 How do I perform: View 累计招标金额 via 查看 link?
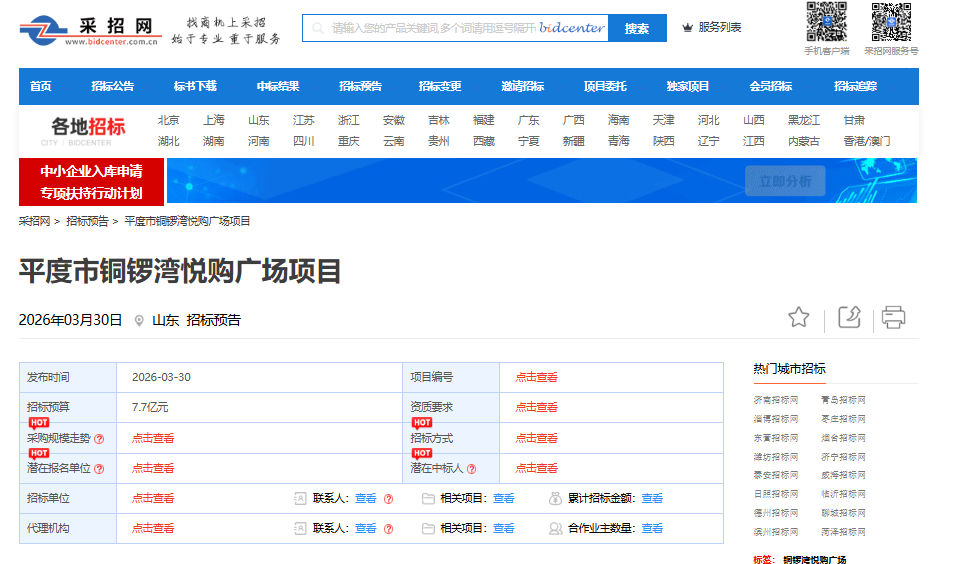[652, 499]
